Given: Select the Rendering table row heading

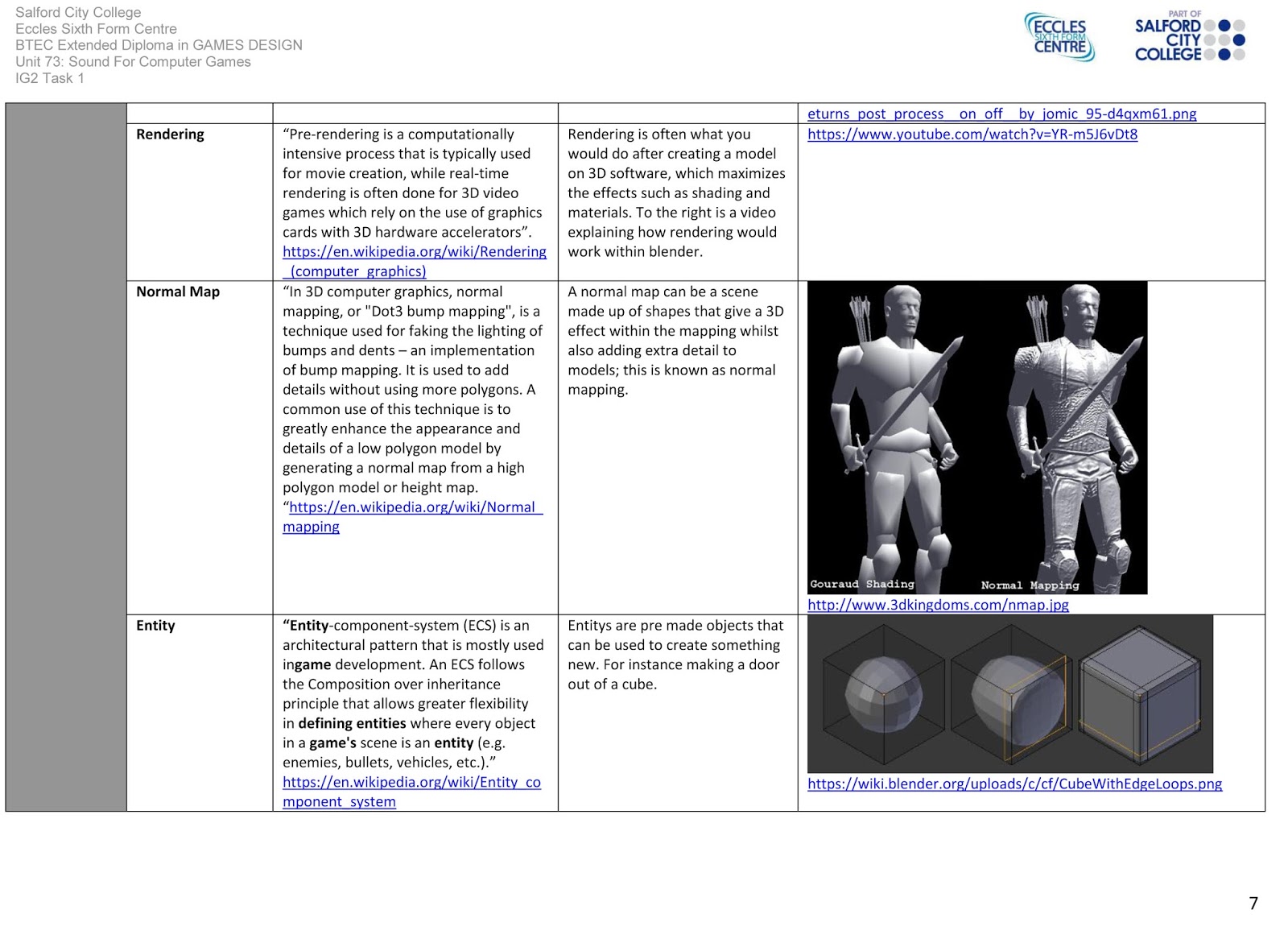Looking at the screenshot, I should (x=171, y=134).
